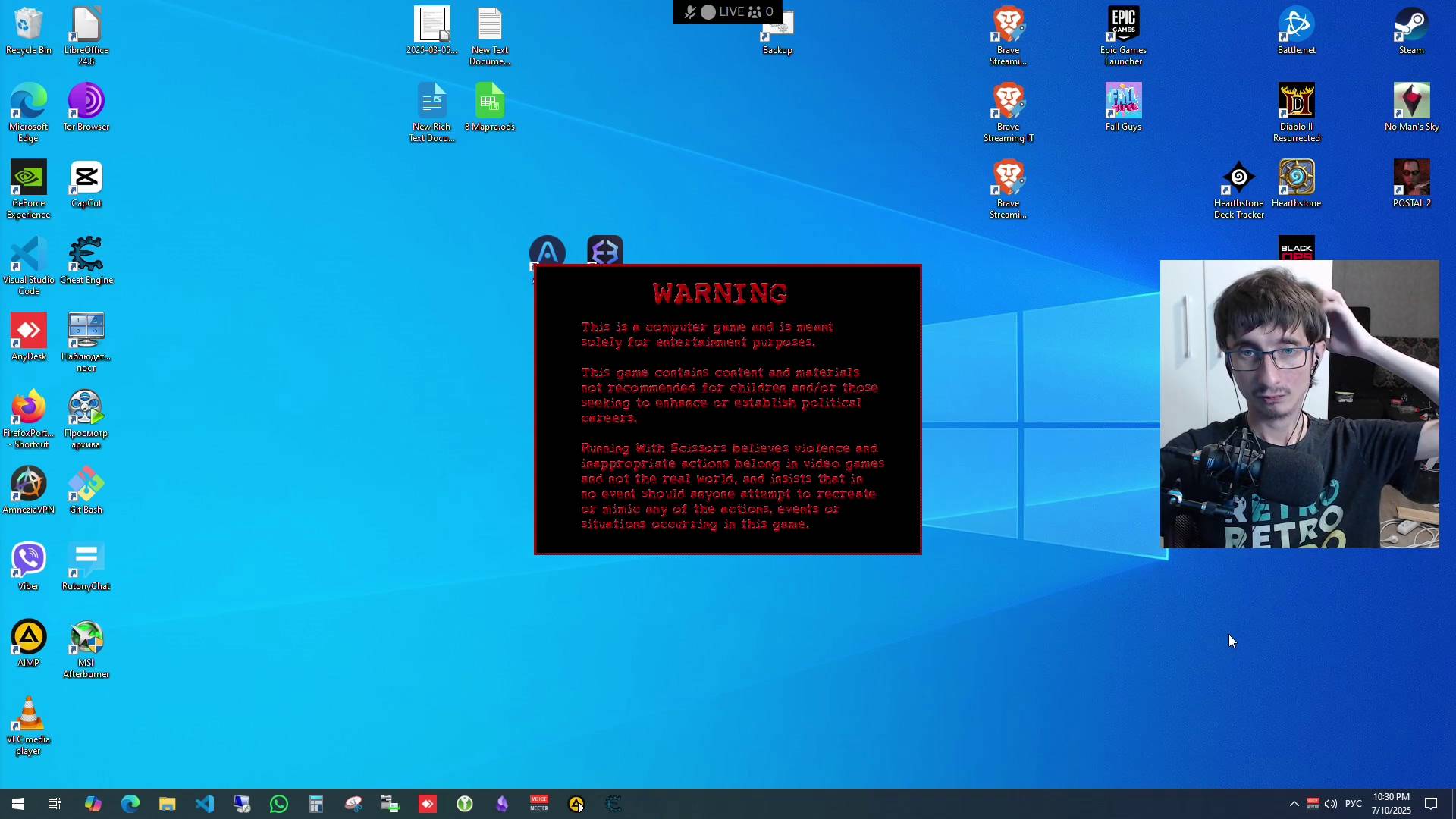Switch the РУС input language indicator
1456x819 pixels.
[x=1353, y=804]
